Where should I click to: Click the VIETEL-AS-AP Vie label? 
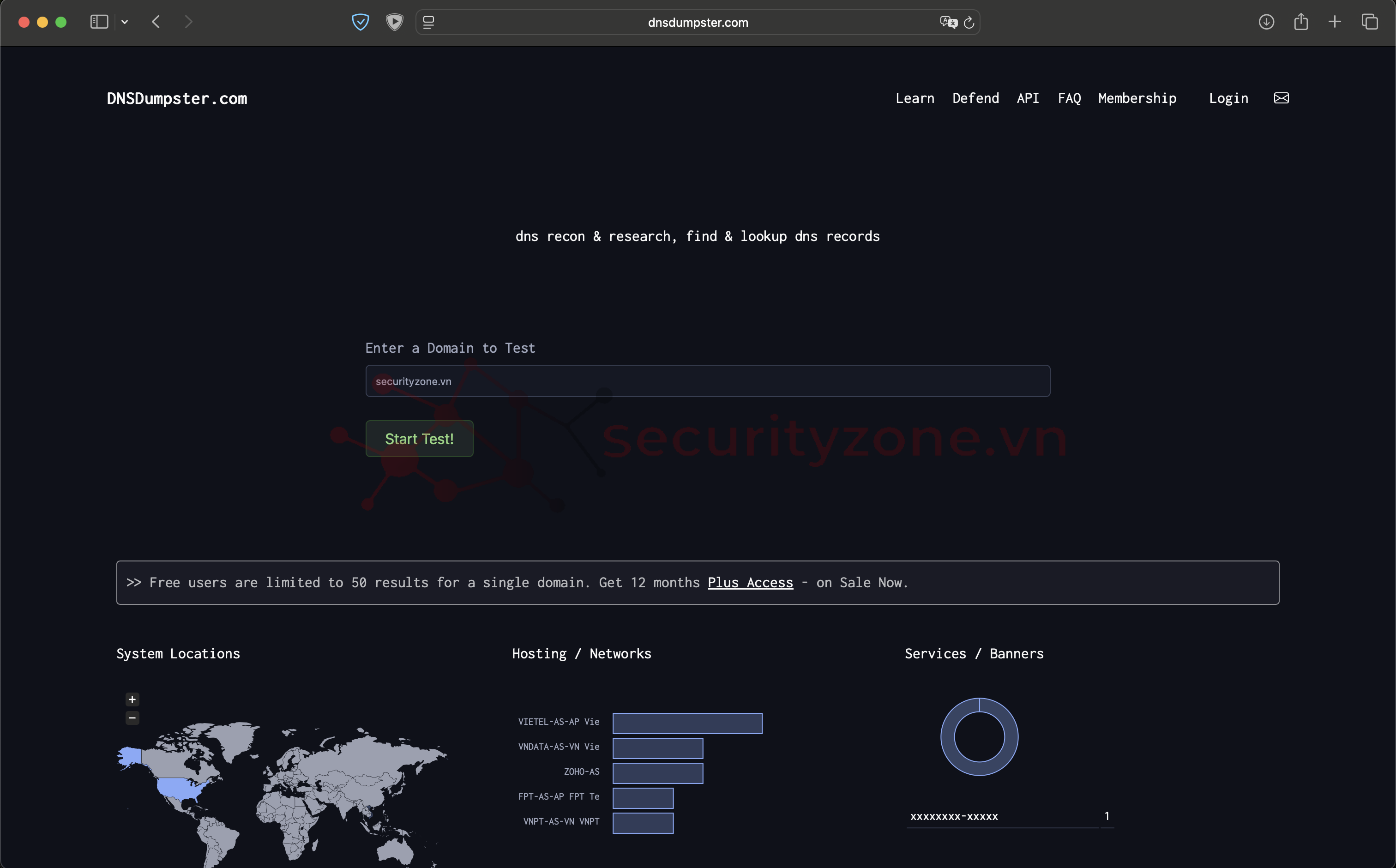click(x=559, y=722)
